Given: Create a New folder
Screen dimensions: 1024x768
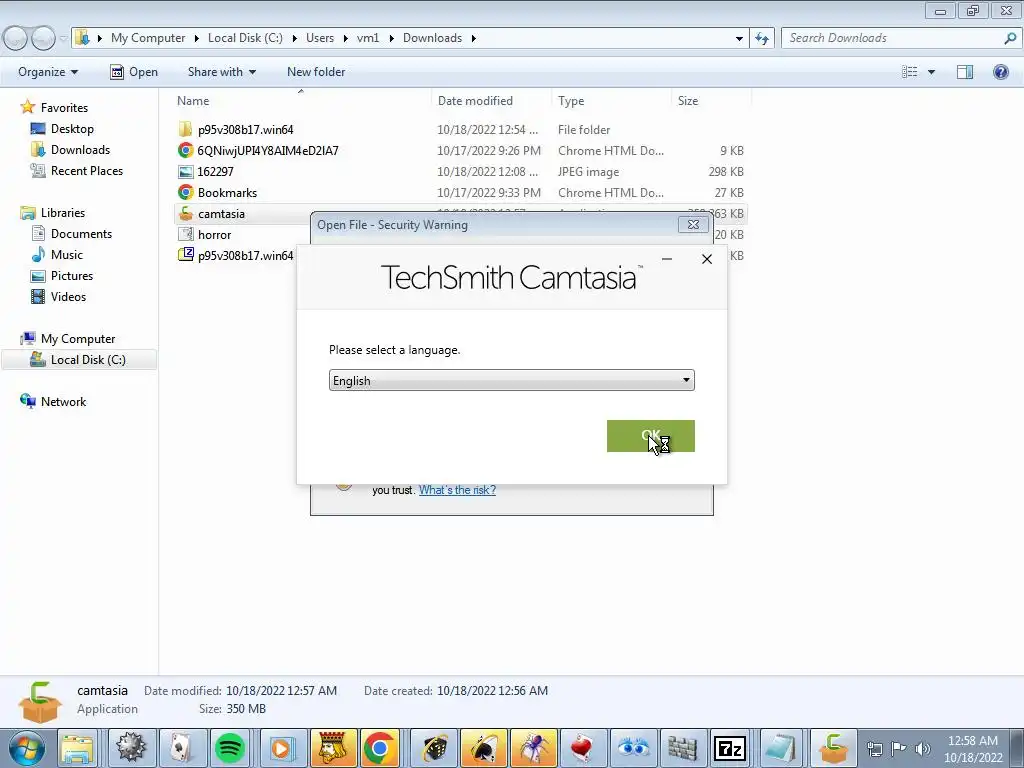Looking at the screenshot, I should (x=316, y=72).
